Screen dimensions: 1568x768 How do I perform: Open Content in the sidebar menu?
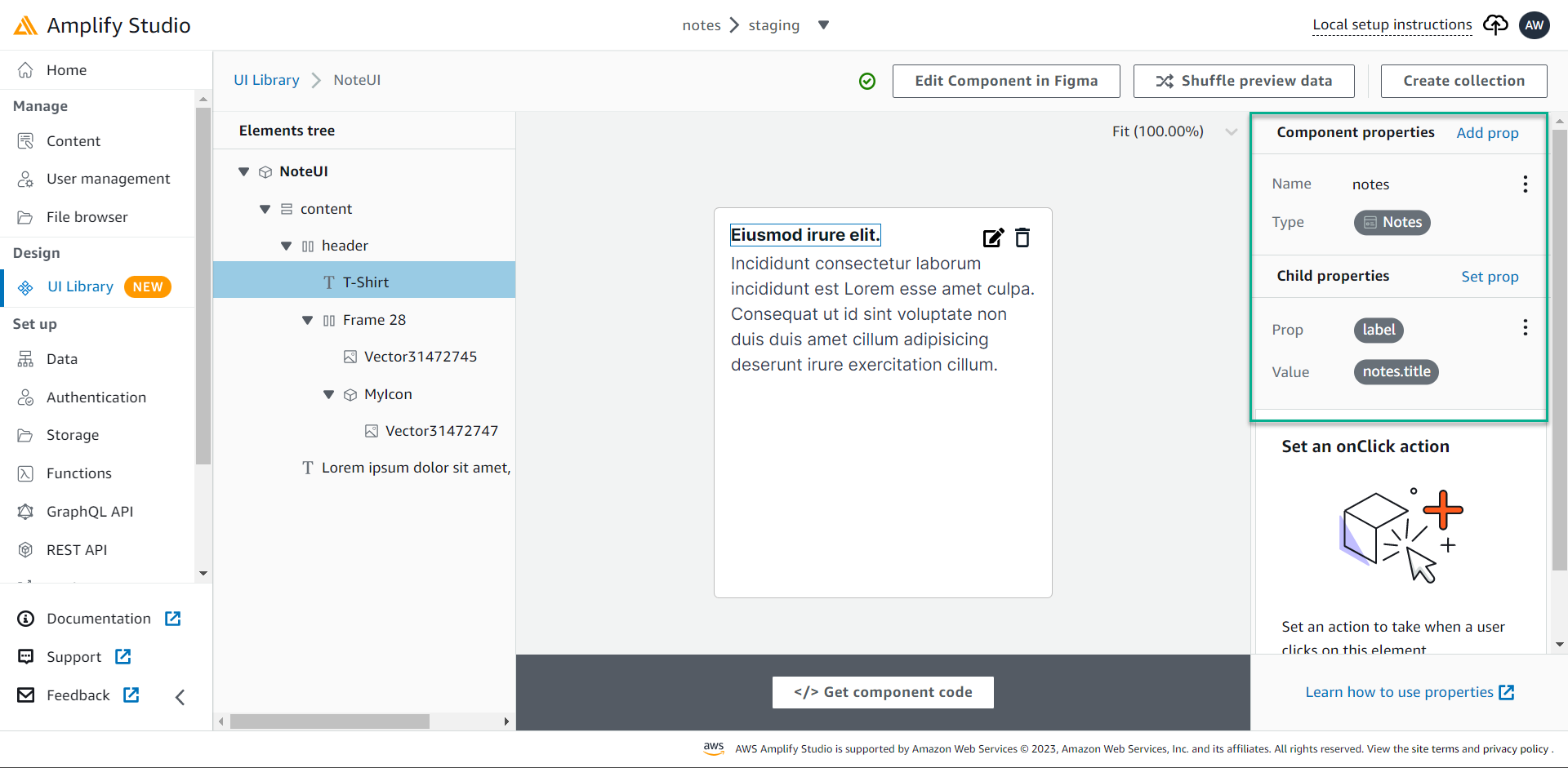[x=73, y=141]
